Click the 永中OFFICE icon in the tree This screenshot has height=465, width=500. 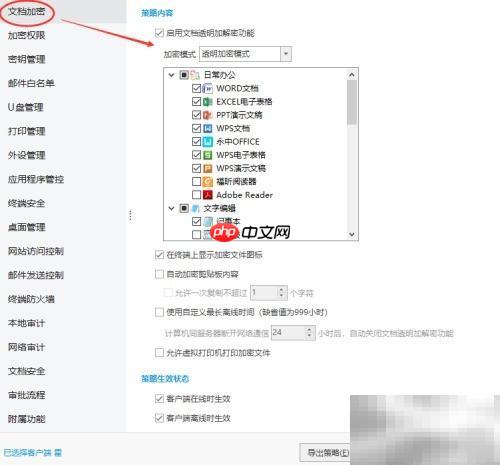[x=208, y=142]
